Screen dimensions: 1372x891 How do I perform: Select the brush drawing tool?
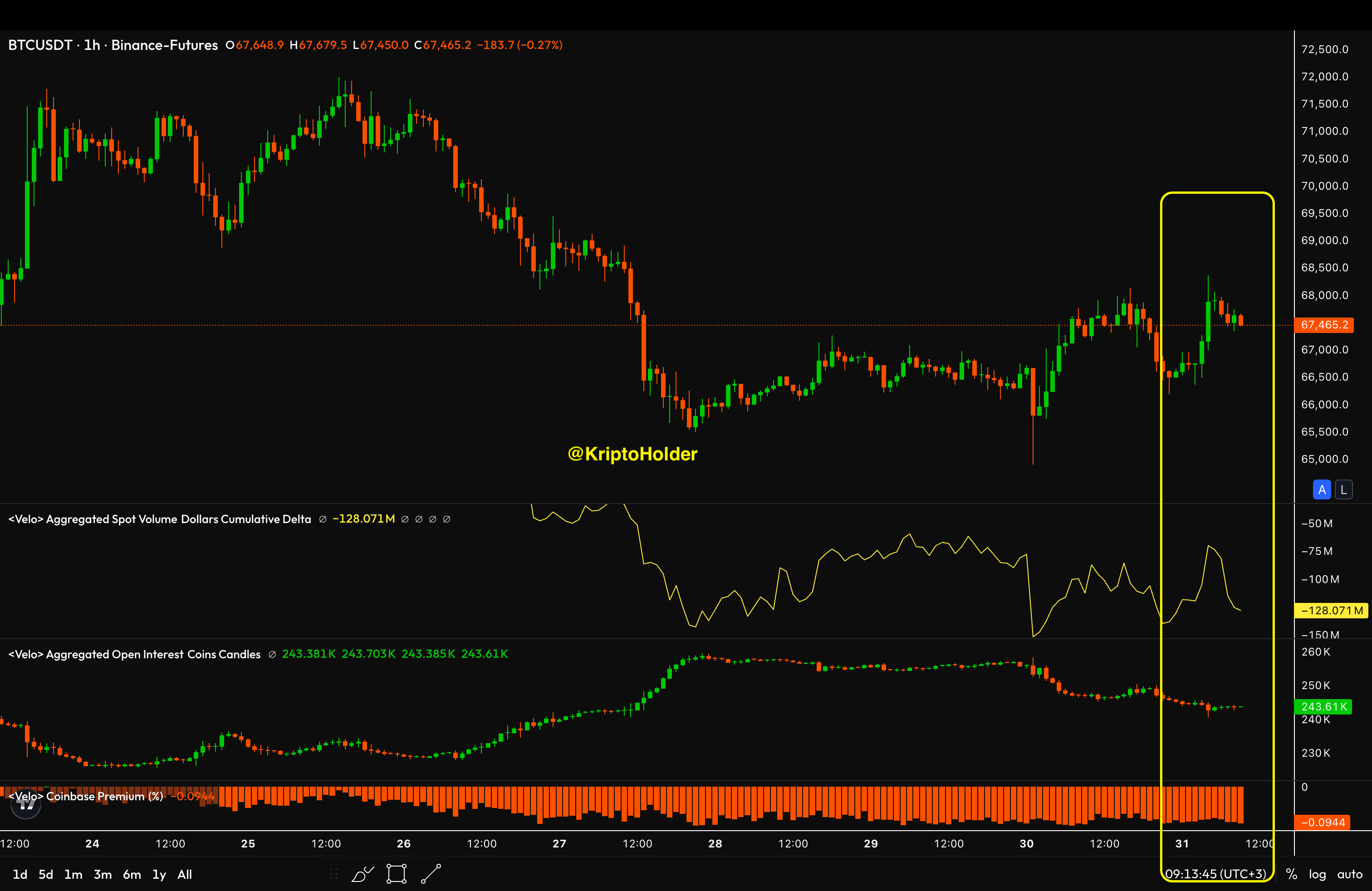(363, 874)
